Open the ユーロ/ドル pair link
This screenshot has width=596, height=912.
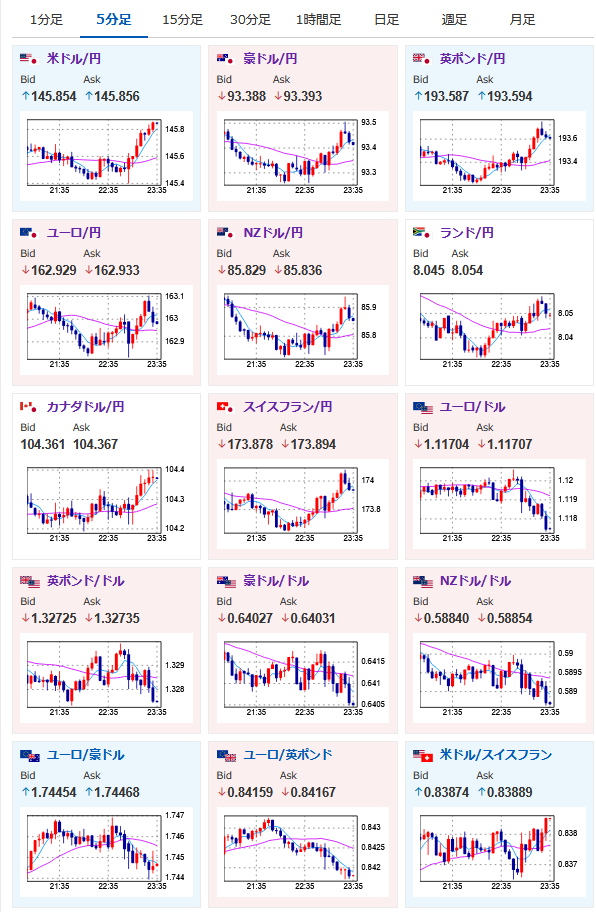click(472, 407)
